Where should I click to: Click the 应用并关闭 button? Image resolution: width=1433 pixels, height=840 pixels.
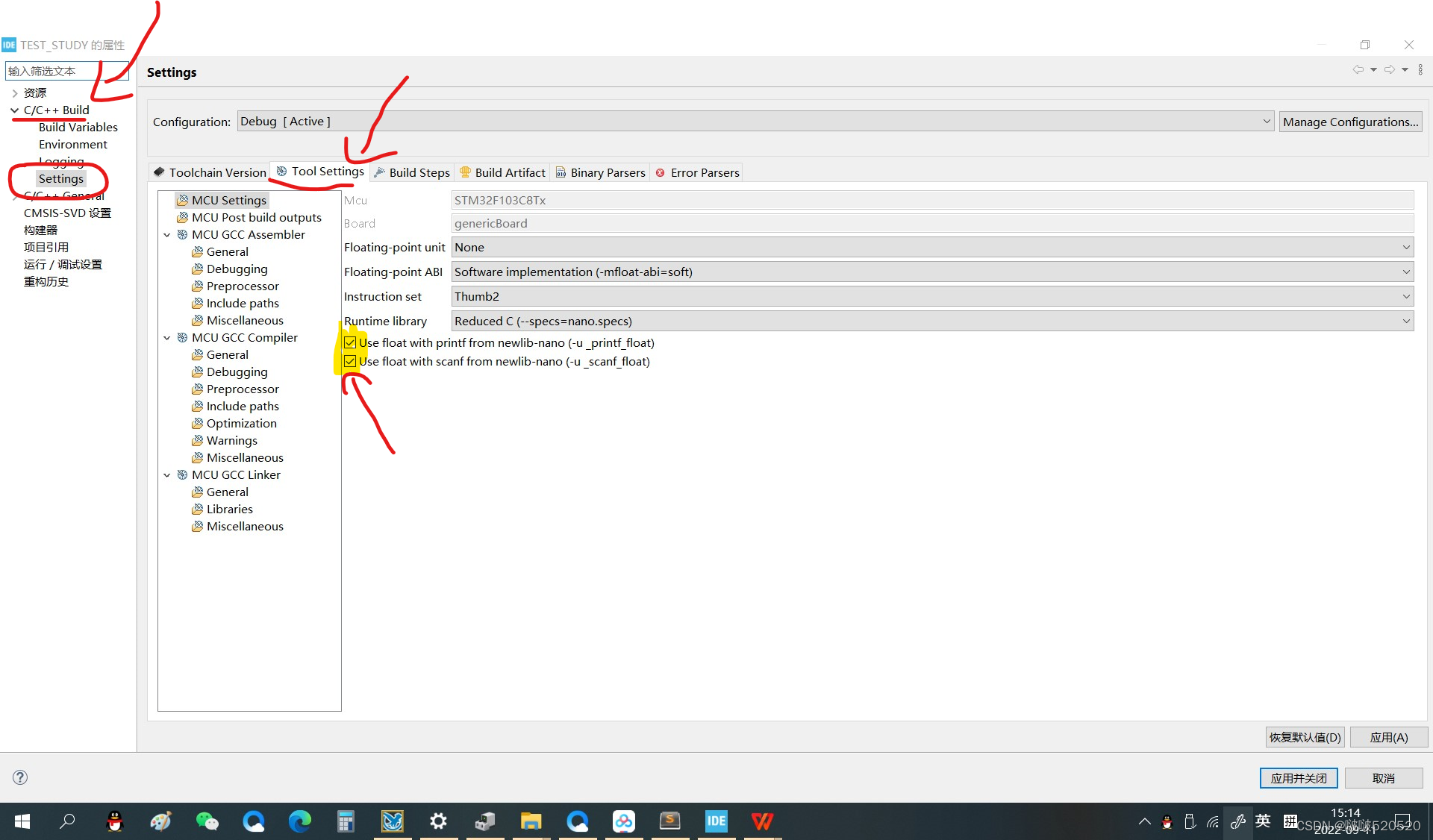(x=1299, y=778)
